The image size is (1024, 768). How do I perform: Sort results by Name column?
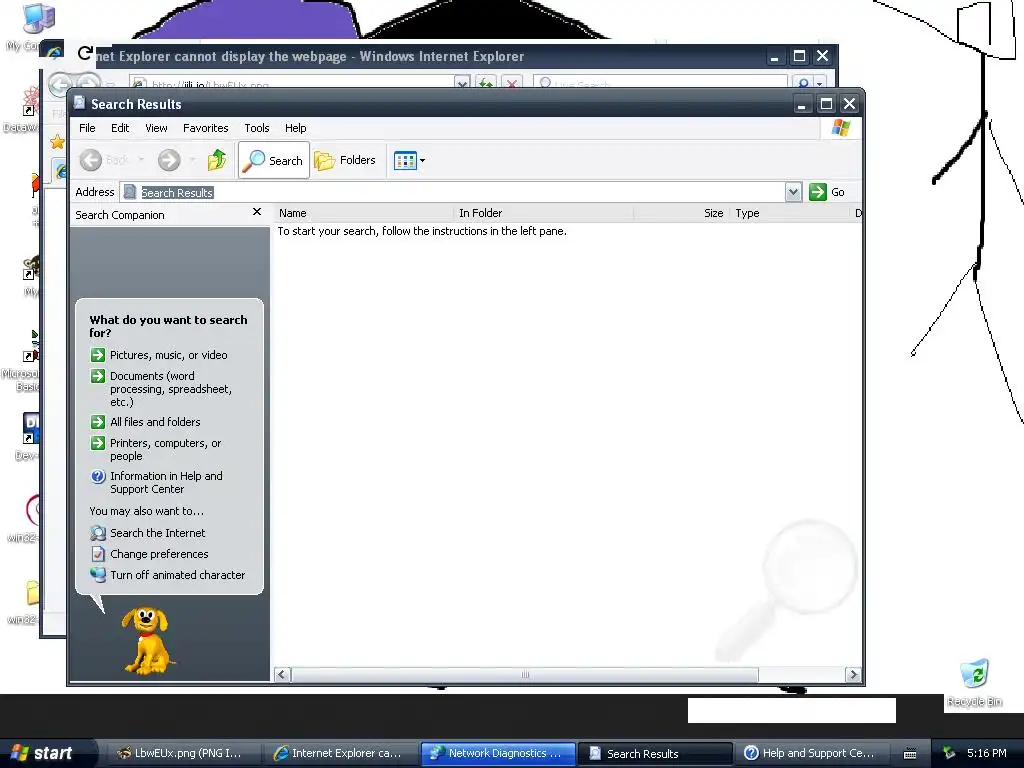tap(363, 213)
